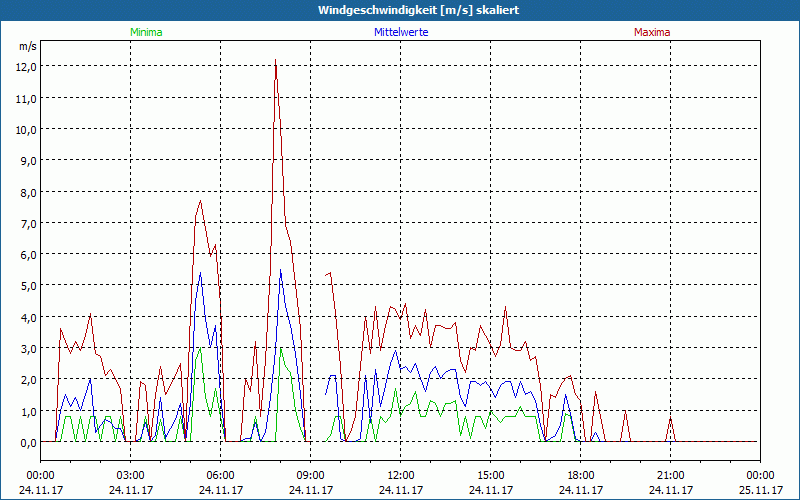Click the 18:00 time axis label
800x500 pixels.
point(581,476)
